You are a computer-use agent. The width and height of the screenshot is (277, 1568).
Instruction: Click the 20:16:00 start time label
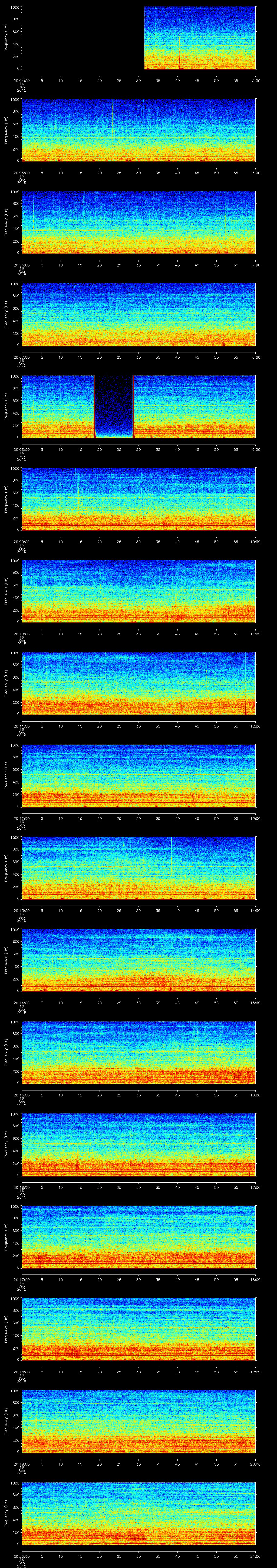coord(21,1187)
